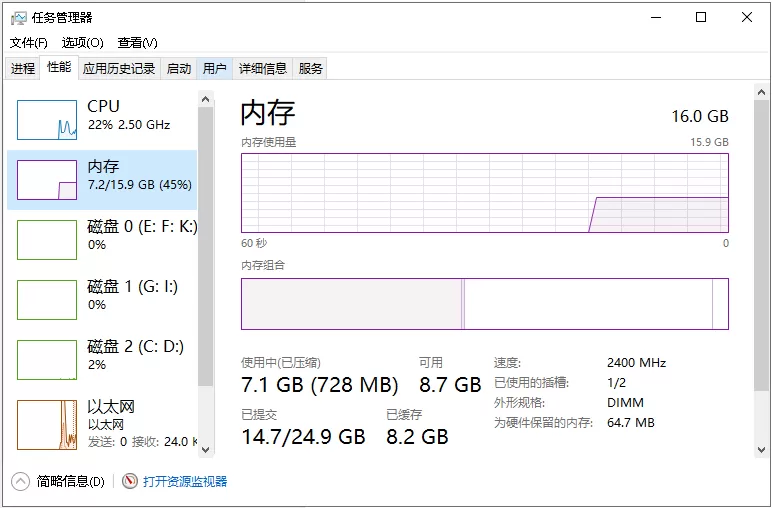Select the 磁盘 0 (E: F: K:) graph thumbnail
The image size is (772, 508).
point(47,240)
